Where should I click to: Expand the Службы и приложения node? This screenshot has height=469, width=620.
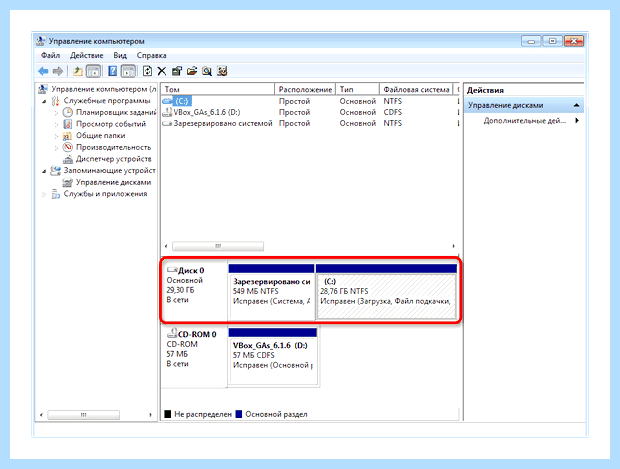[44, 194]
